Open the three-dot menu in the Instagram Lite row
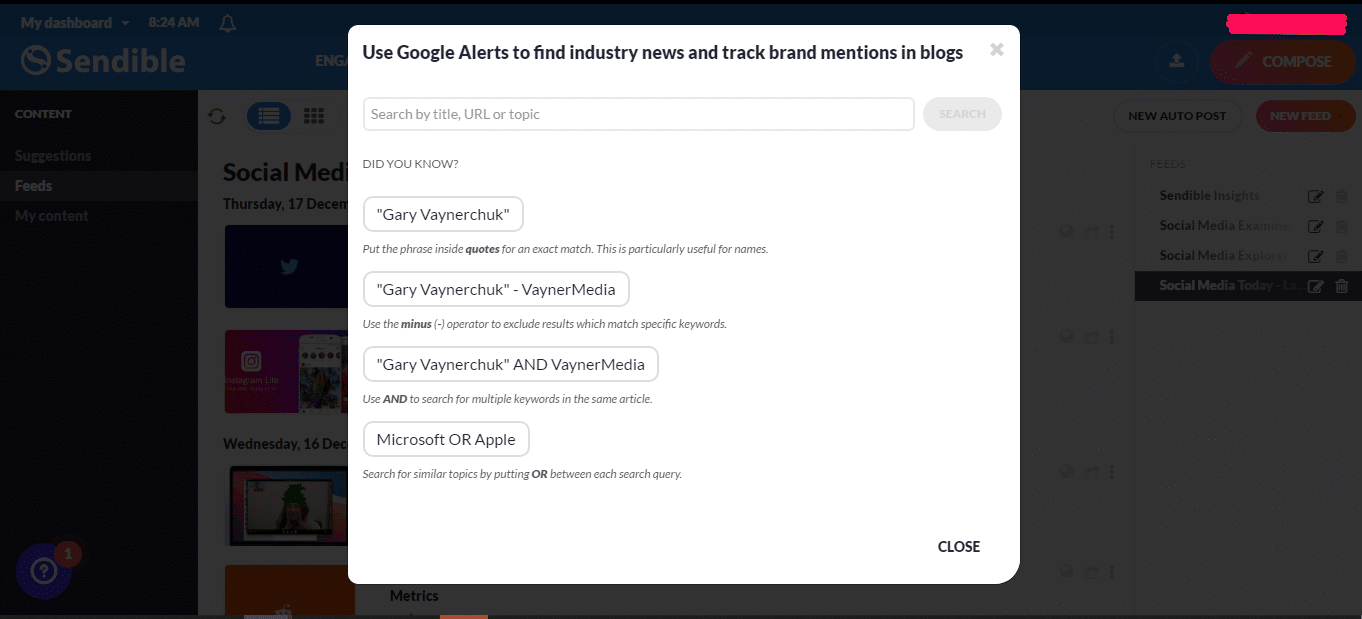The image size is (1362, 619). point(1112,338)
